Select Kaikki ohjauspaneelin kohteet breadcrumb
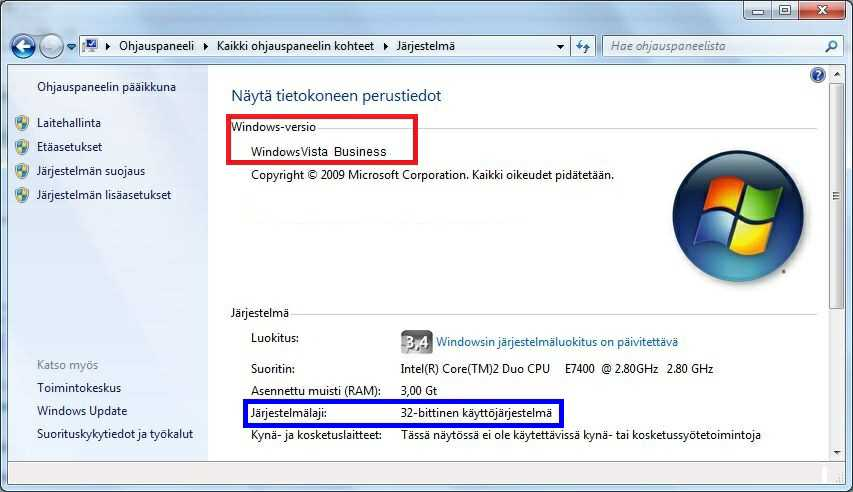 (295, 46)
